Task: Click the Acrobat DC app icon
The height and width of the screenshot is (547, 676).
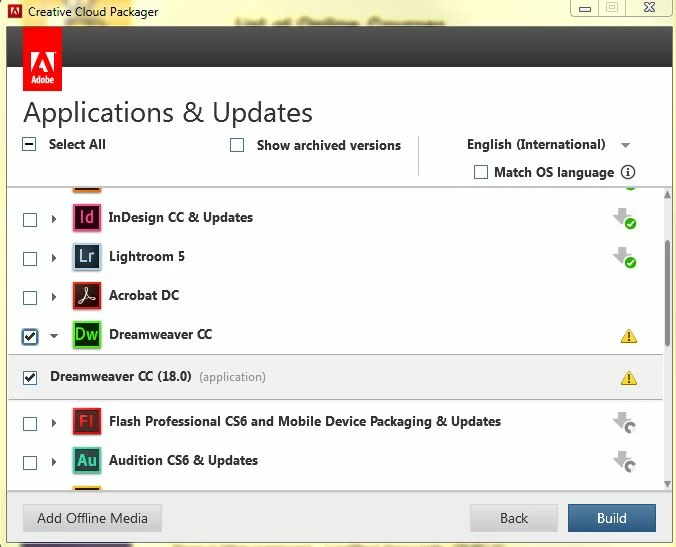Action: [x=87, y=296]
